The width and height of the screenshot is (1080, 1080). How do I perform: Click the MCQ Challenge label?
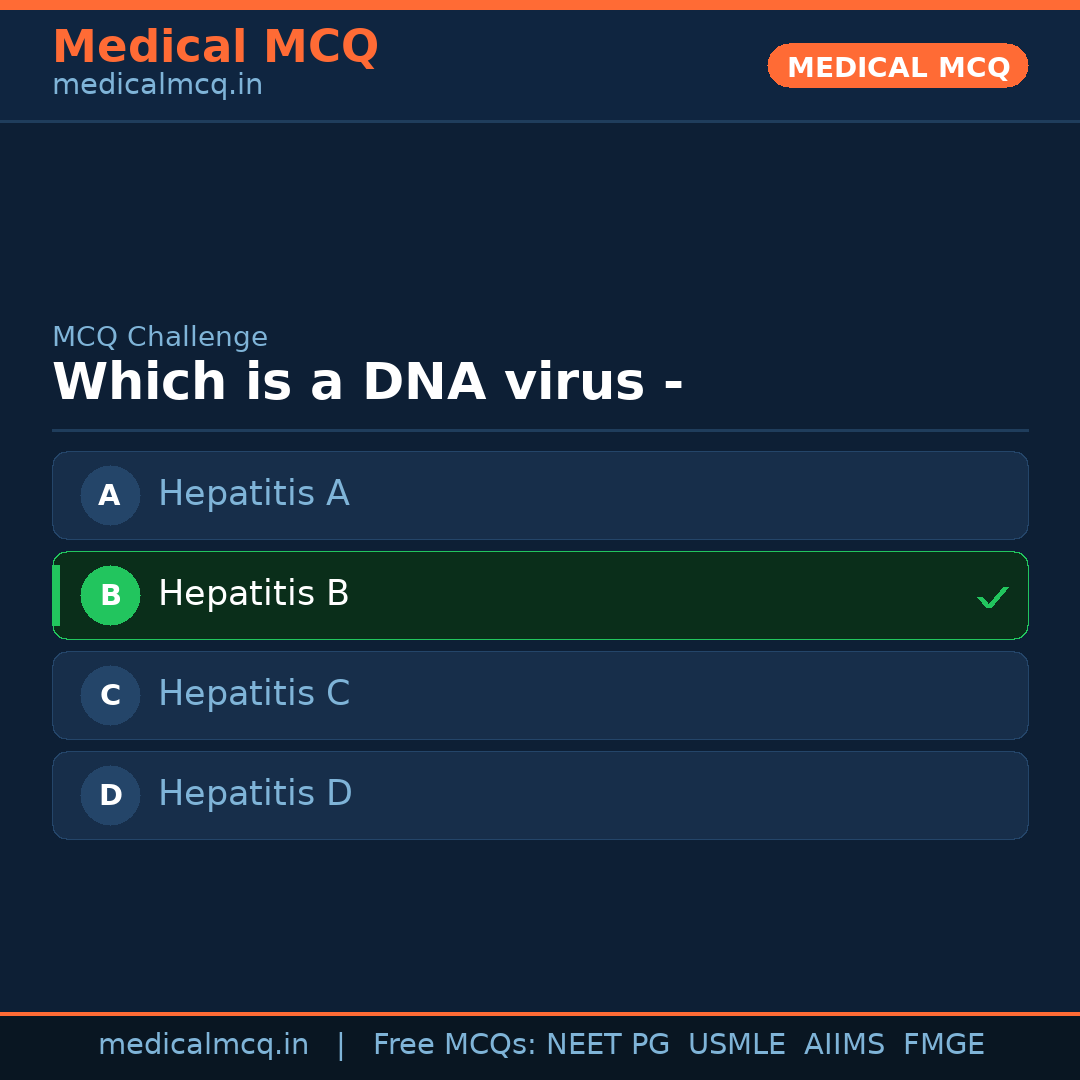[160, 338]
